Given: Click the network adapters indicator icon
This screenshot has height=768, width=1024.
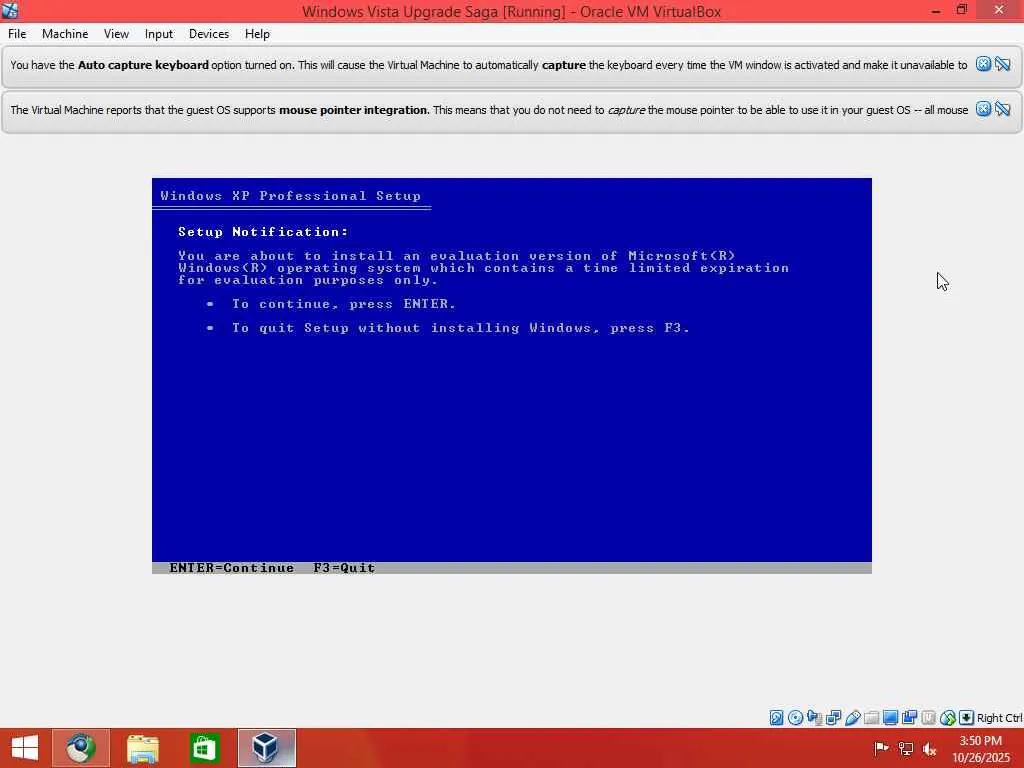Looking at the screenshot, I should tap(833, 718).
